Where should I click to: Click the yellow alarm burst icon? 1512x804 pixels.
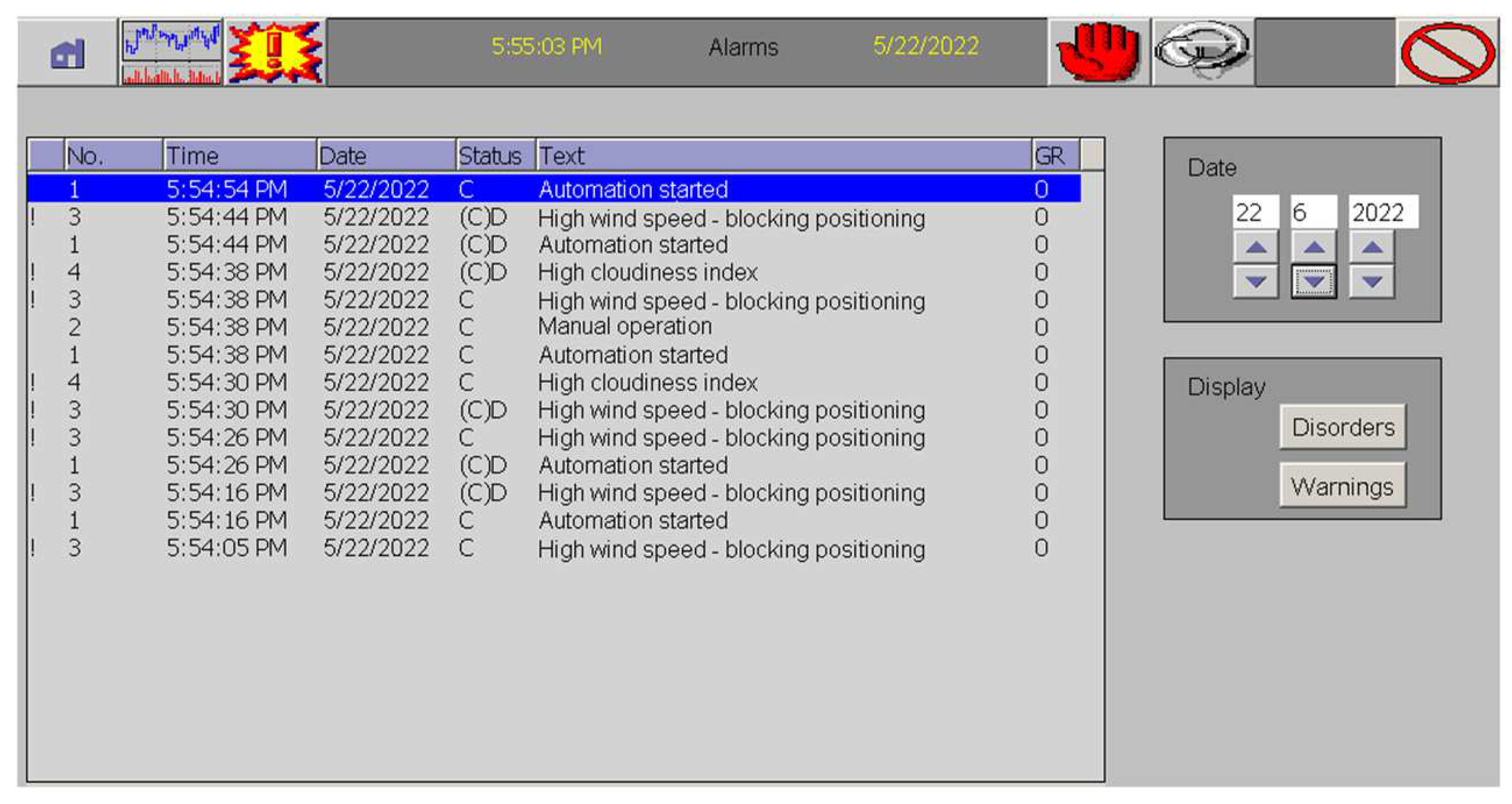click(x=275, y=53)
